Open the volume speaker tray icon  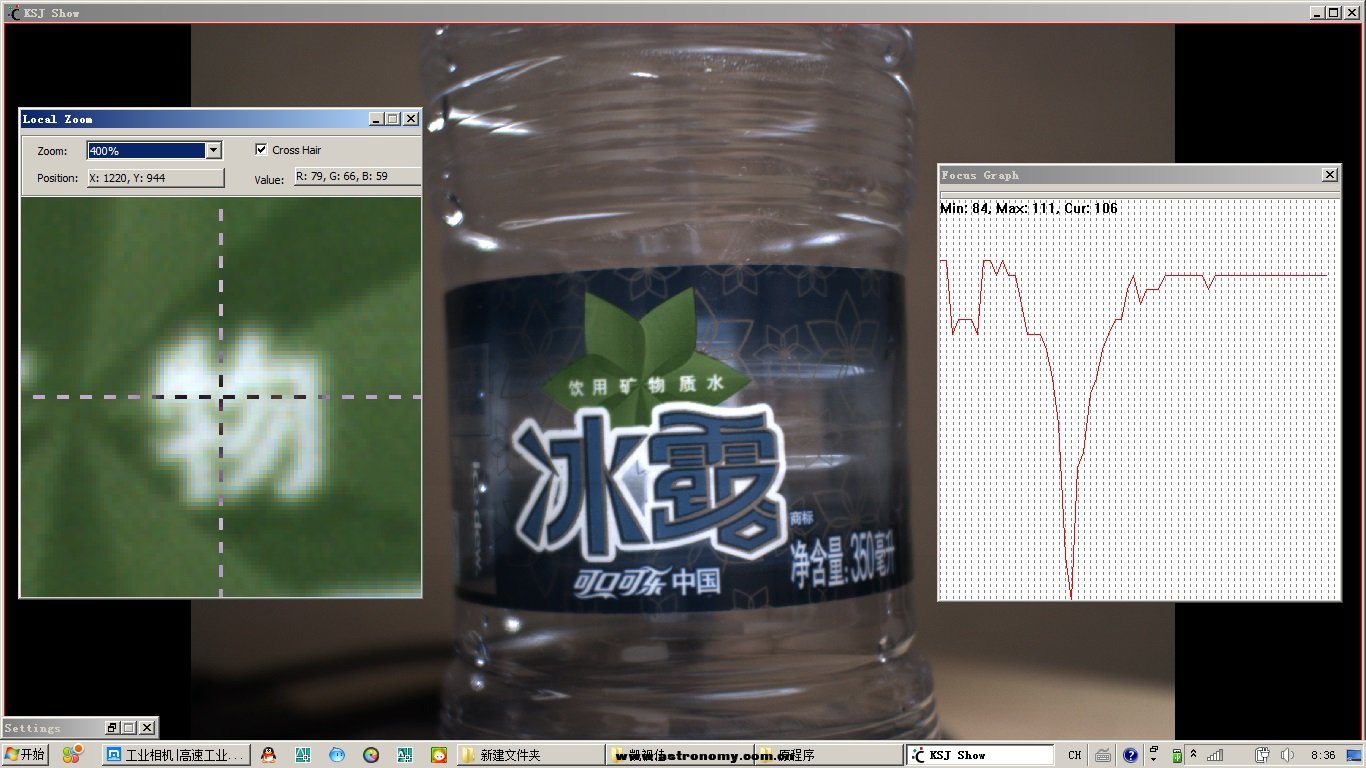(x=1288, y=755)
